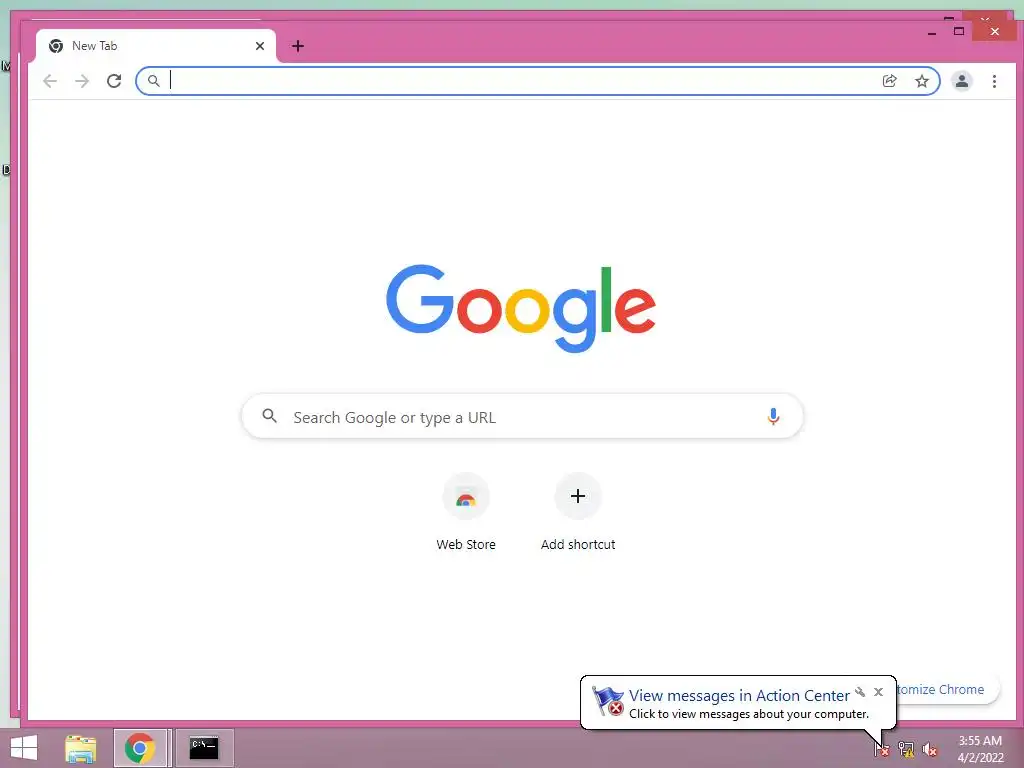Maximize the Chrome window
Image resolution: width=1024 pixels, height=768 pixels.
point(959,31)
